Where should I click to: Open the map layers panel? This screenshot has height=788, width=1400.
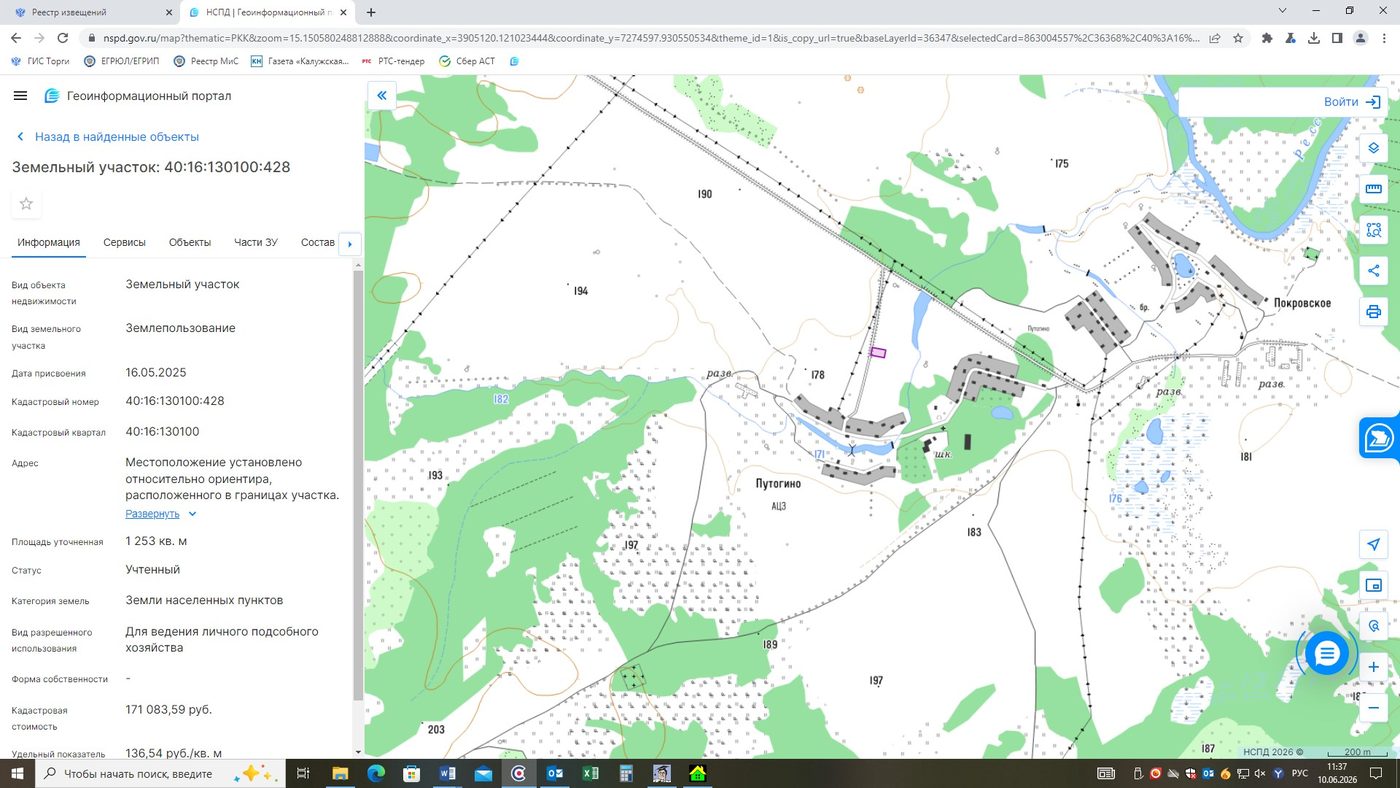coord(1373,148)
